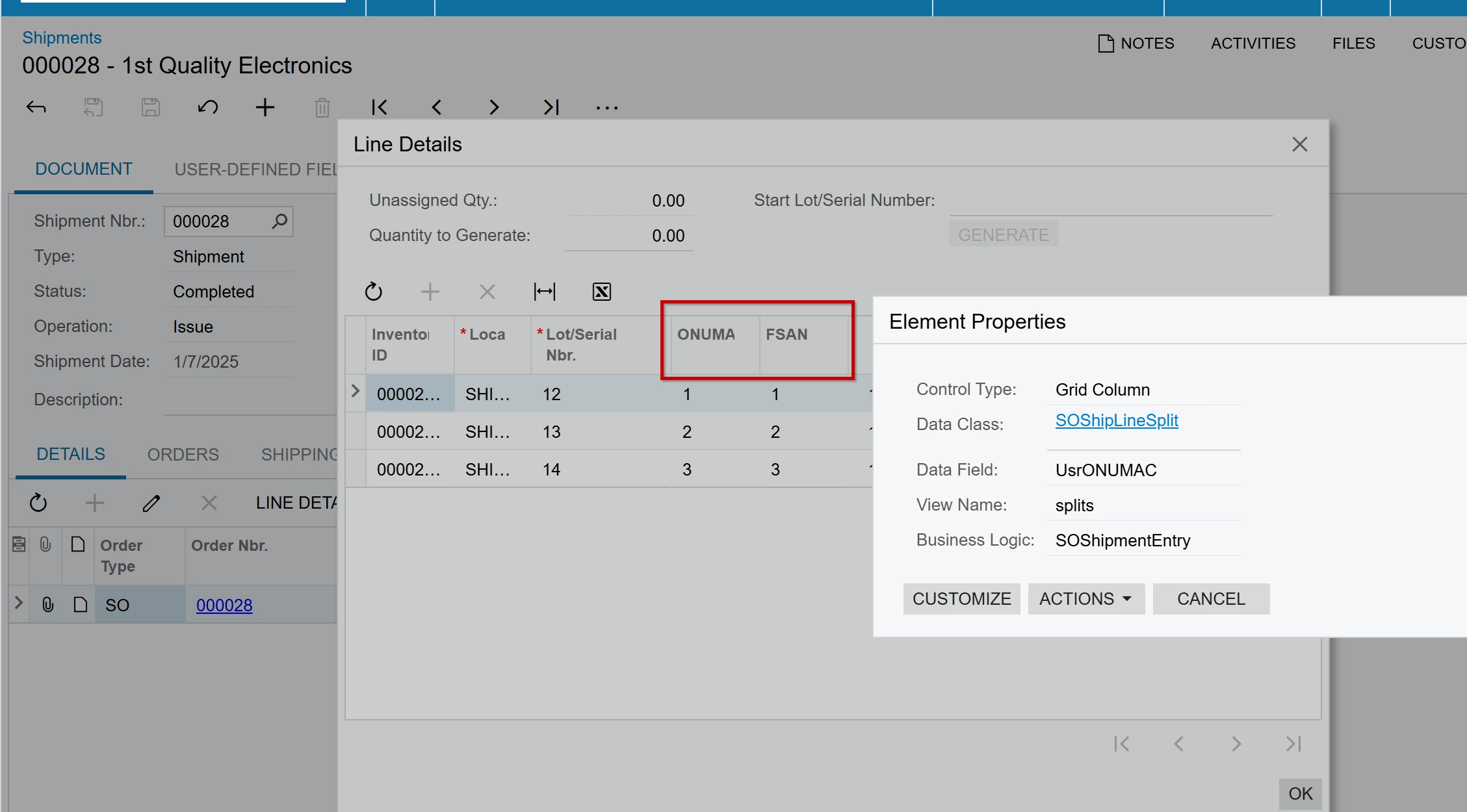
Task: Click the Start Lot/Serial Number field
Action: tap(1110, 201)
